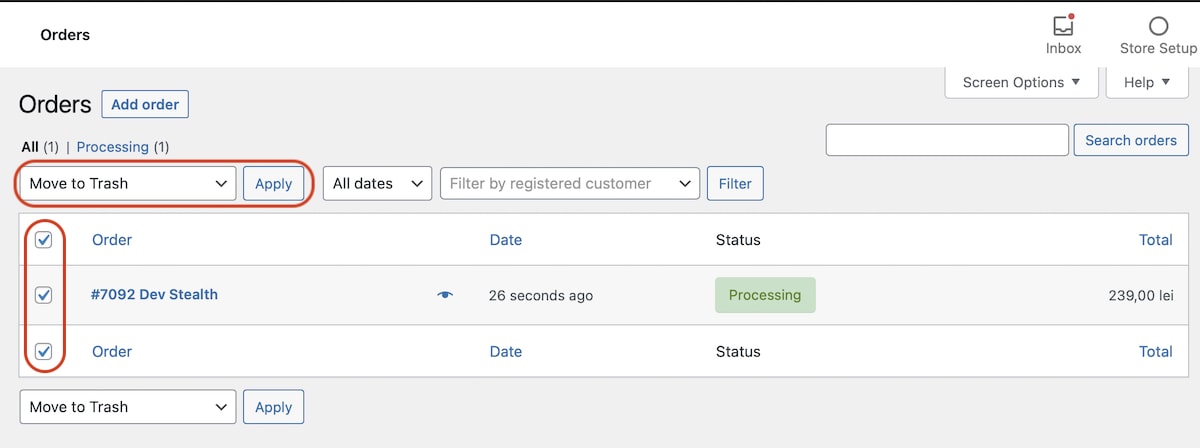Image resolution: width=1200 pixels, height=448 pixels.
Task: Click the order search input field
Action: [x=947, y=140]
